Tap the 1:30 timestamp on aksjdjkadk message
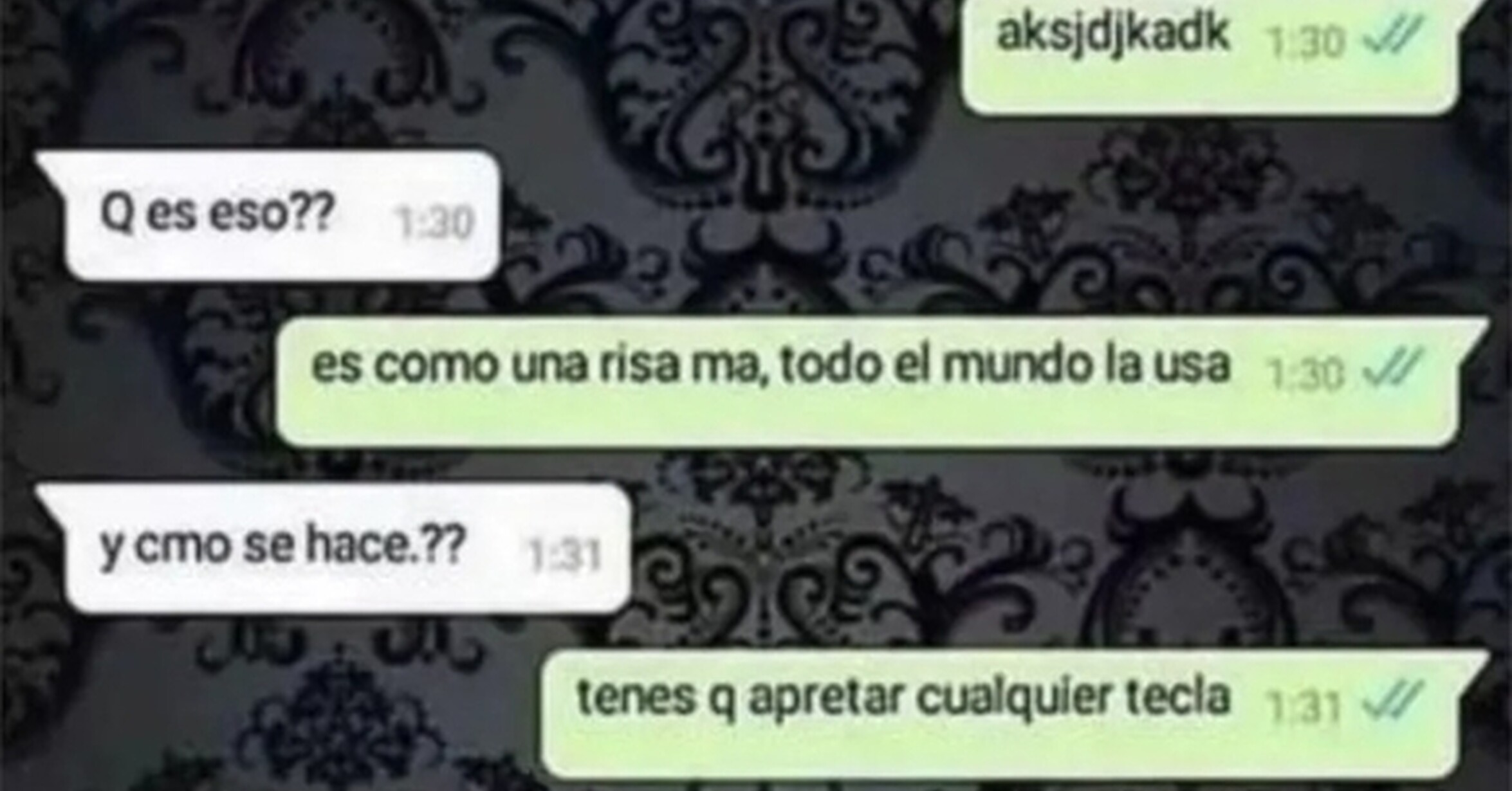 click(x=1305, y=41)
